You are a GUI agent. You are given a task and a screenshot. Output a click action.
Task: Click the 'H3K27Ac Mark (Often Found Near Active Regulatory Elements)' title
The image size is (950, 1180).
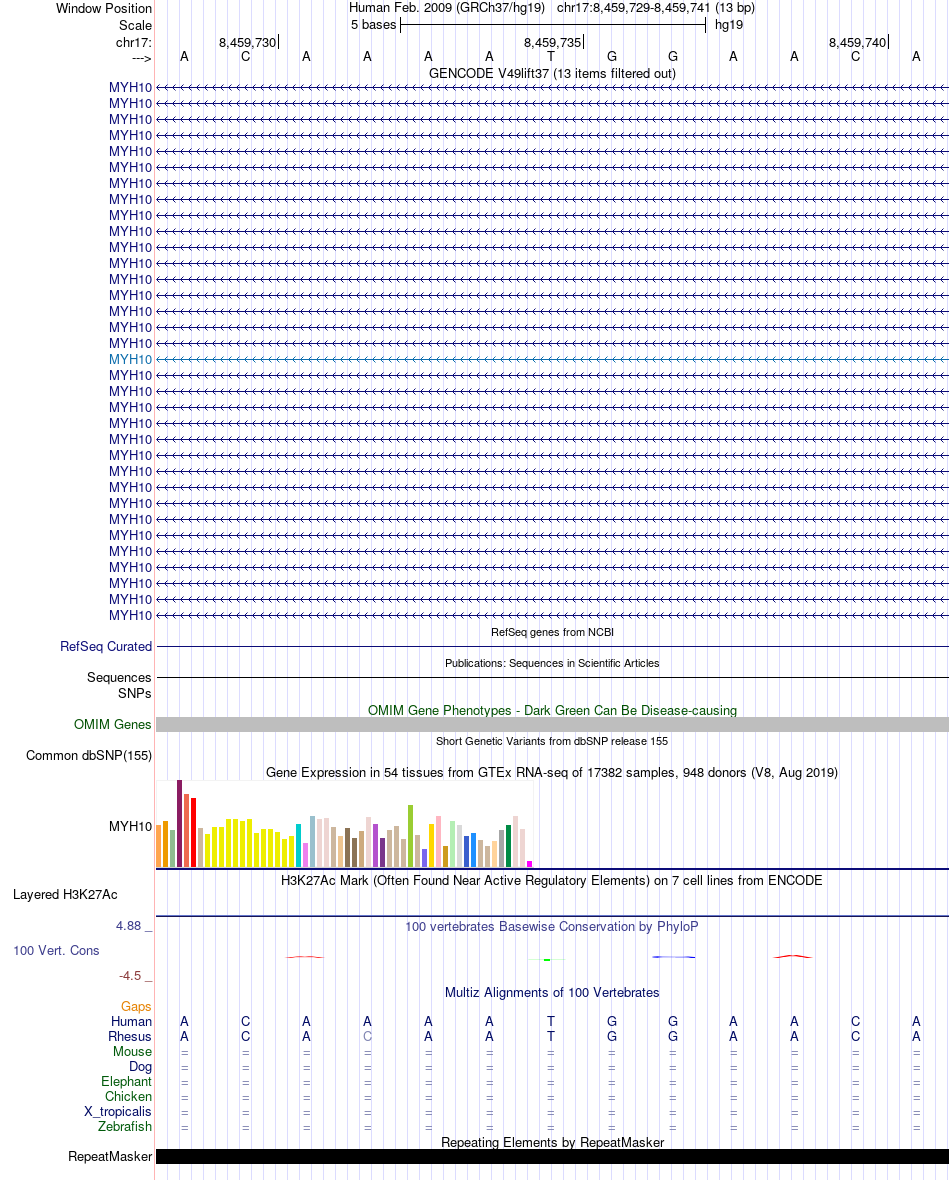552,880
